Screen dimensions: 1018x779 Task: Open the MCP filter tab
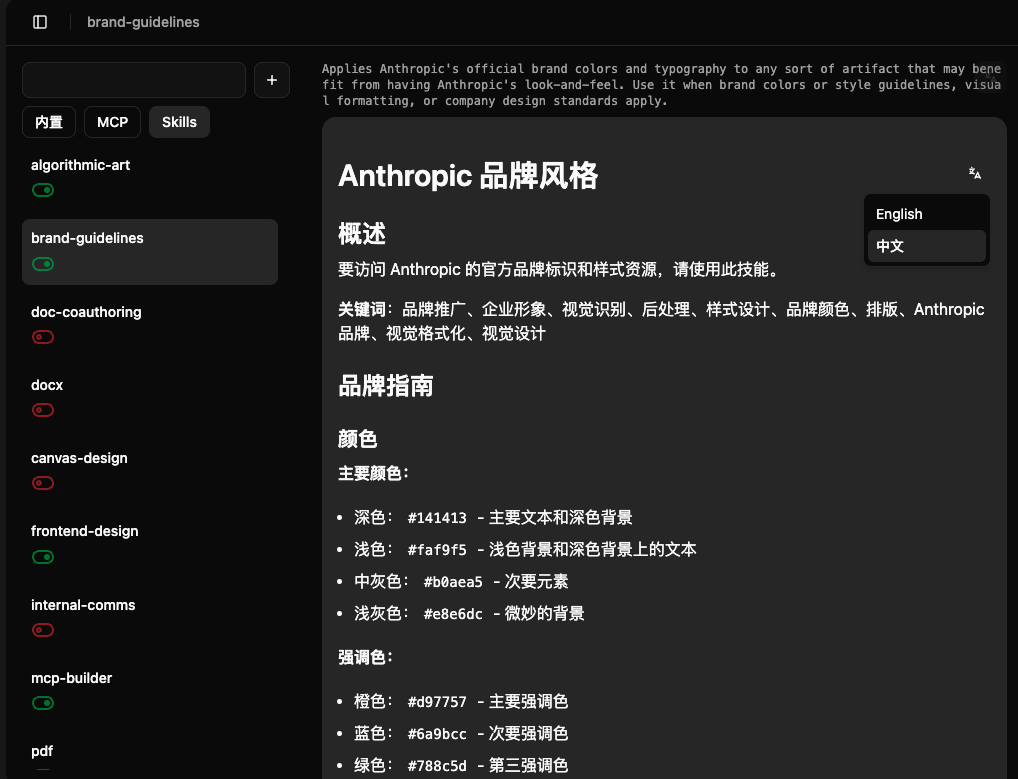(x=112, y=121)
